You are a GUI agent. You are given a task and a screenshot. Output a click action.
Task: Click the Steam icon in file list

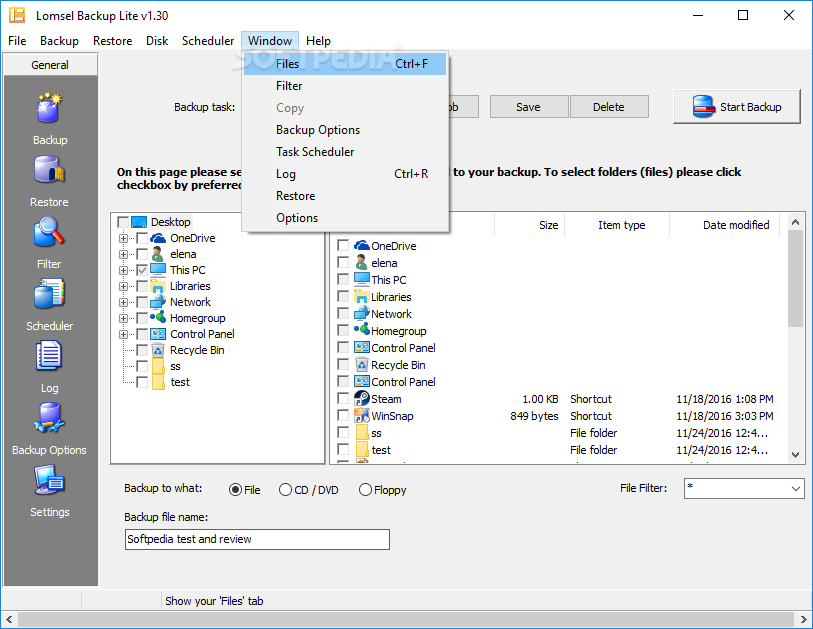(x=361, y=399)
